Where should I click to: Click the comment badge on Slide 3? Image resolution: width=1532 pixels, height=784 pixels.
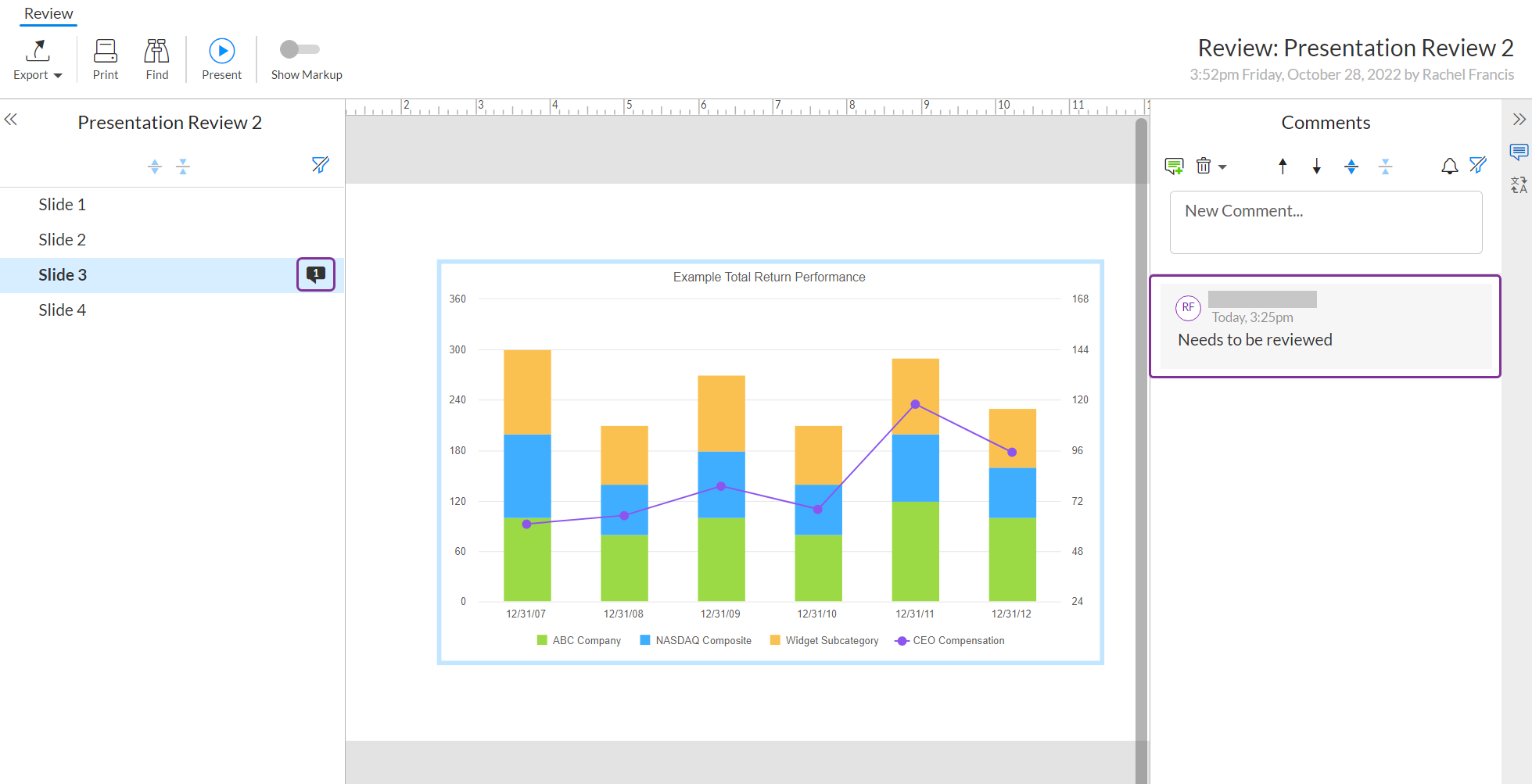click(315, 274)
